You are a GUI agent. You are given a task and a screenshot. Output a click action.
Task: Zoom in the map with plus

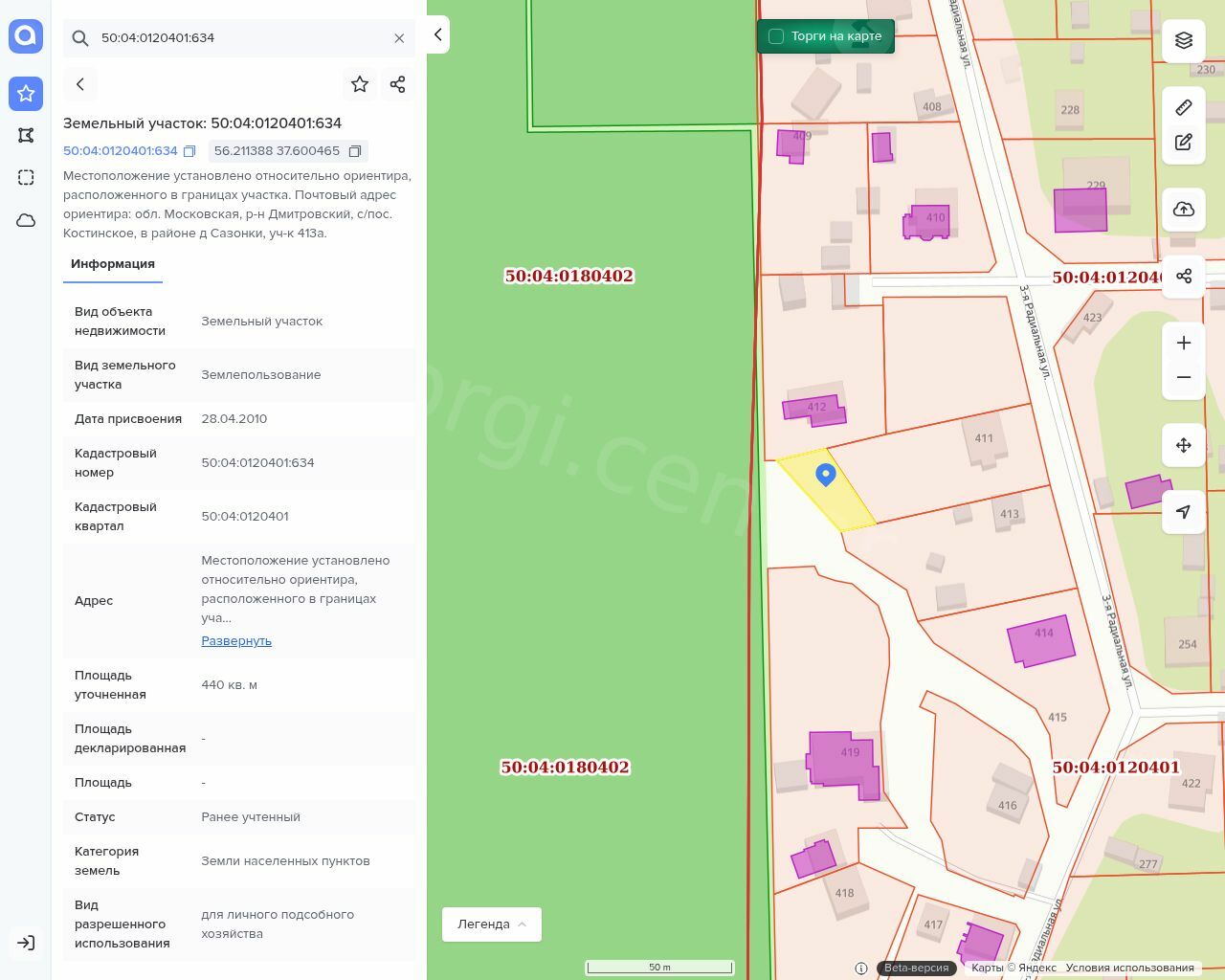(x=1184, y=343)
